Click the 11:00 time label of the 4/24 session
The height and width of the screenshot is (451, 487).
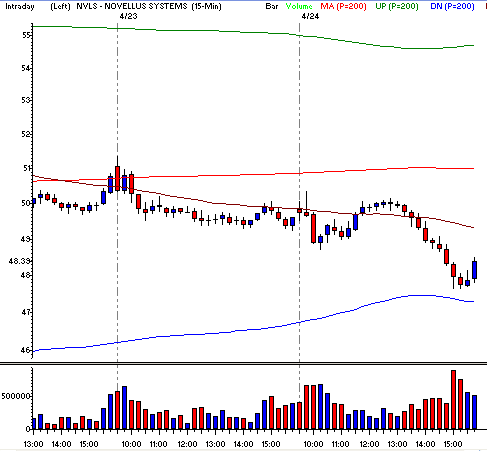(x=340, y=444)
